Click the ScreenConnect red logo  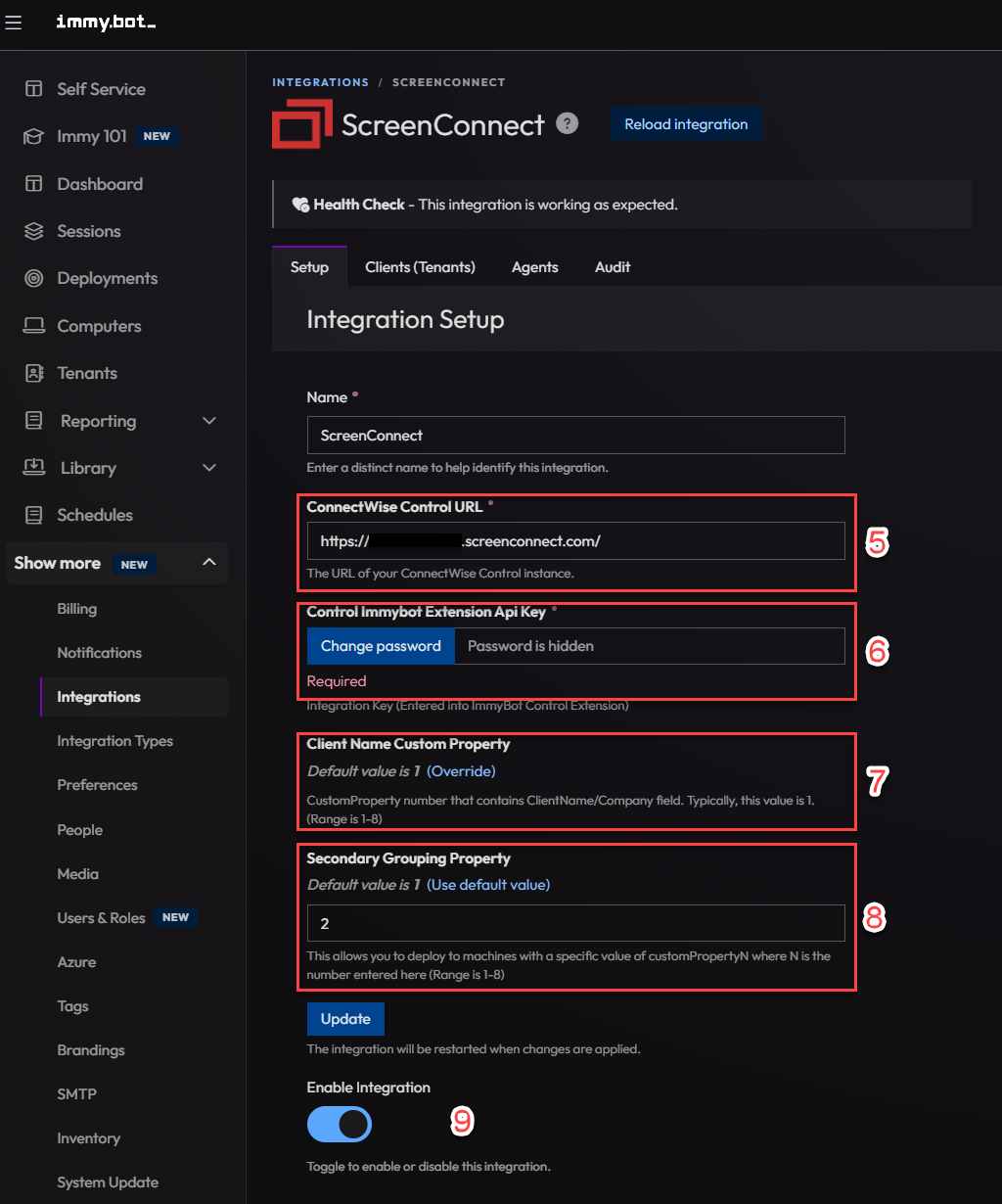(301, 125)
